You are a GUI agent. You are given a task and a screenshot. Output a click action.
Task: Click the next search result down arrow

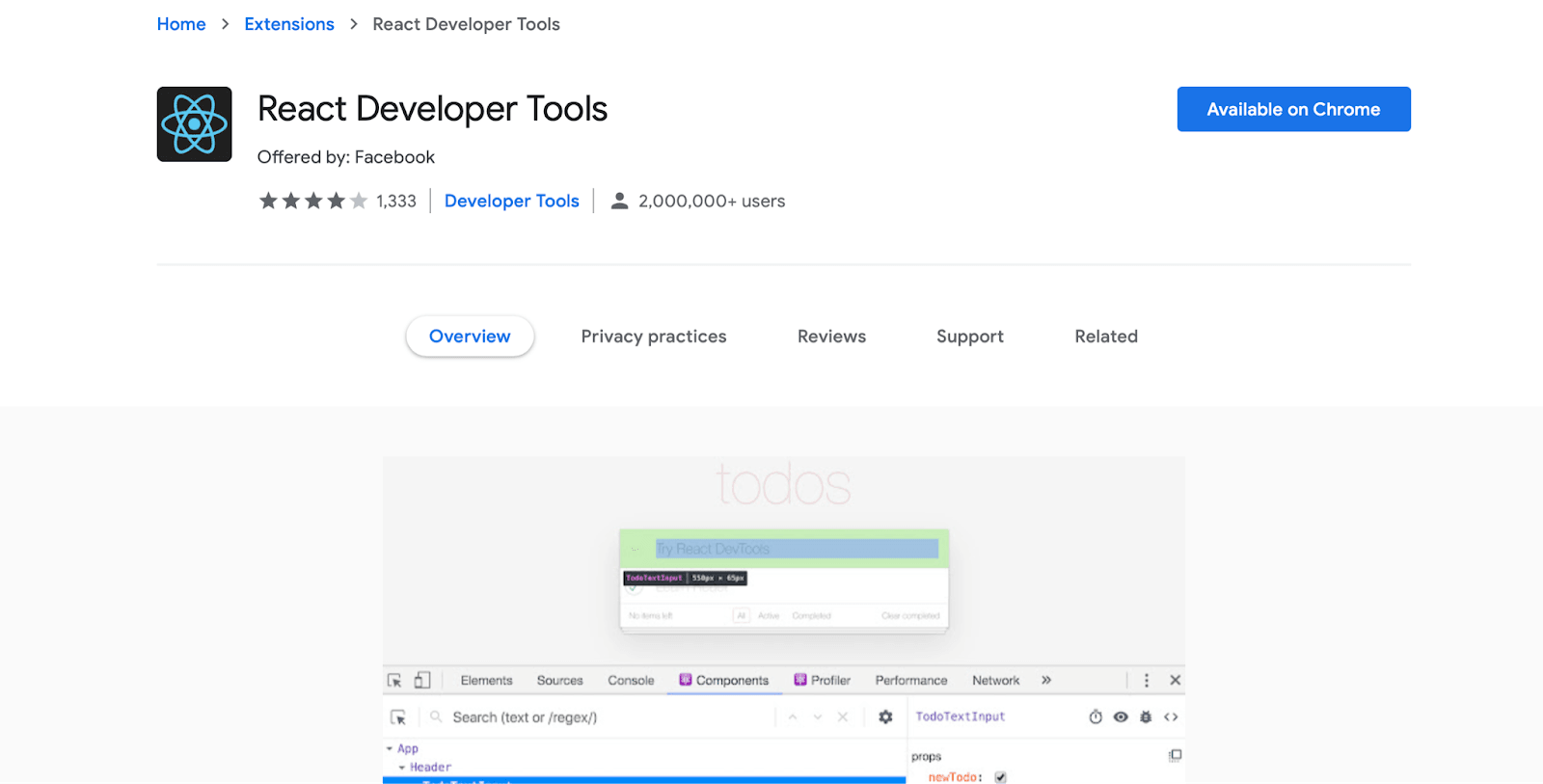818,717
